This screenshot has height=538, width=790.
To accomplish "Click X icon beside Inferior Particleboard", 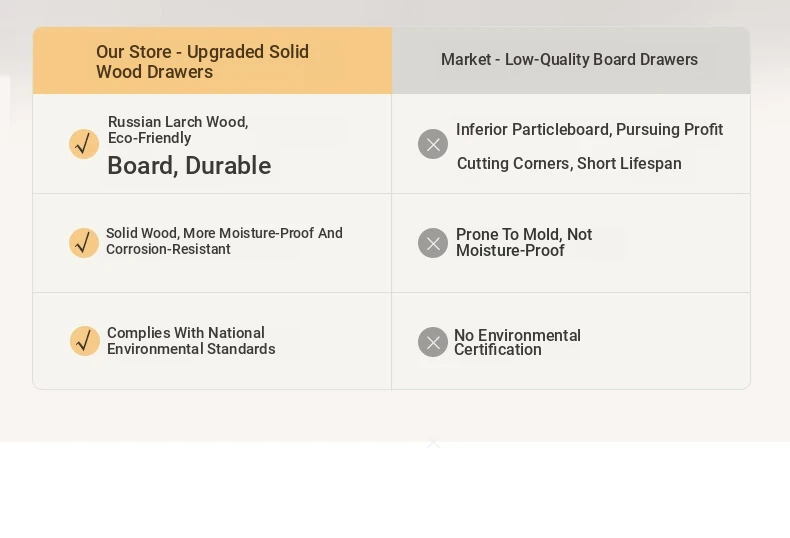I will 433,144.
